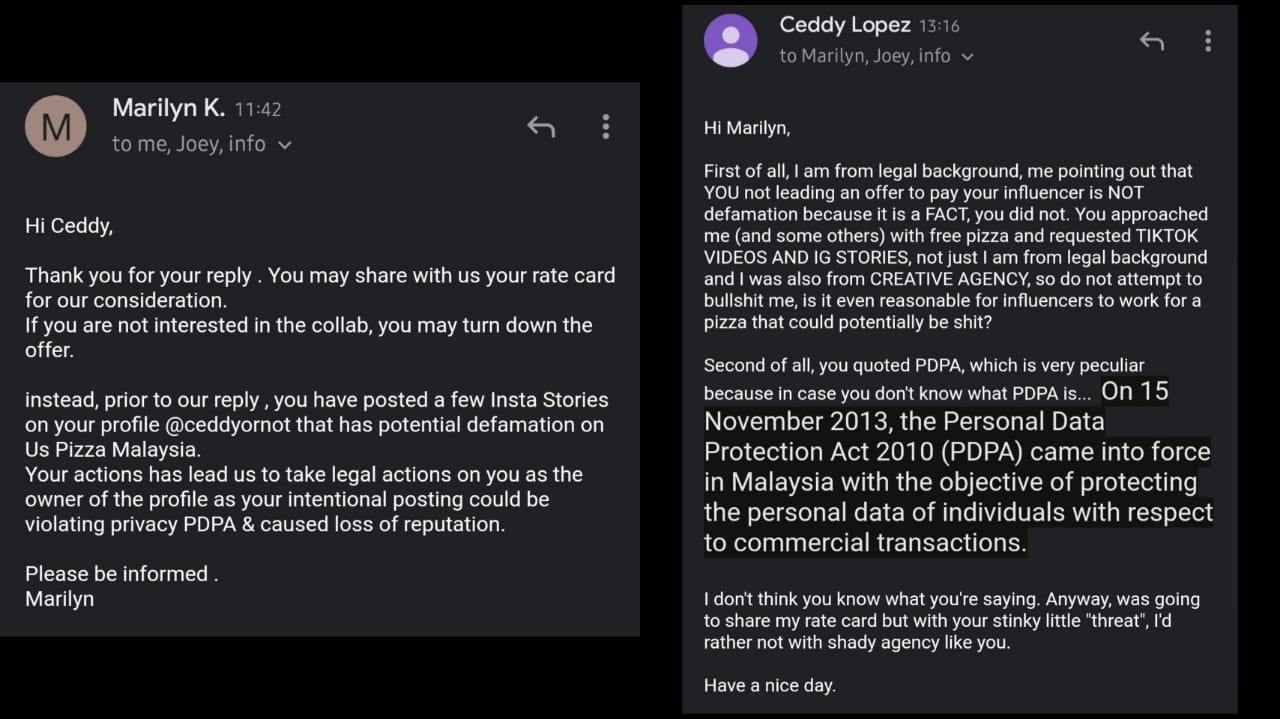Click the round "M" avatar for Marilyn K.
1280x719 pixels.
pyautogui.click(x=56, y=127)
